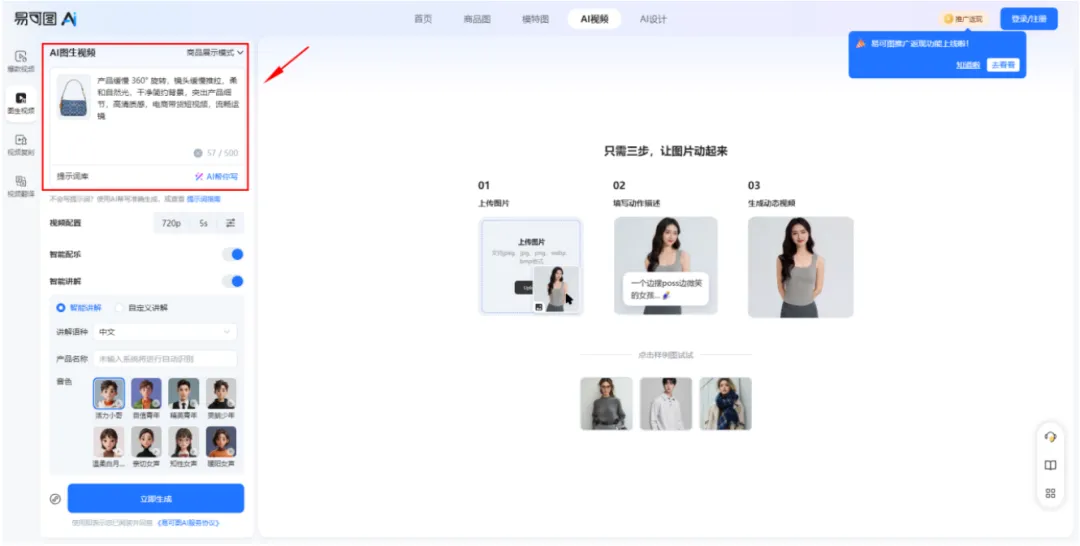Click the 推广返现 button
This screenshot has width=1080, height=546.
click(964, 19)
